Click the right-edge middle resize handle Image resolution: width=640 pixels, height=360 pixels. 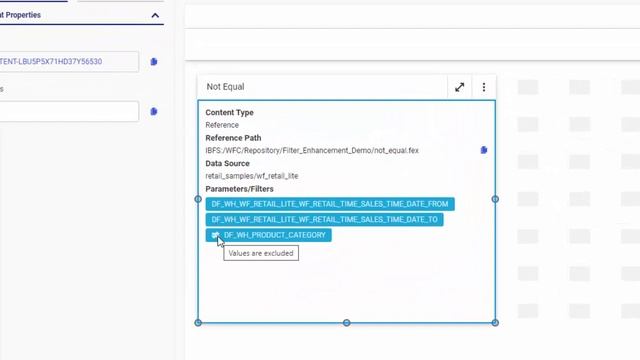(x=495, y=199)
